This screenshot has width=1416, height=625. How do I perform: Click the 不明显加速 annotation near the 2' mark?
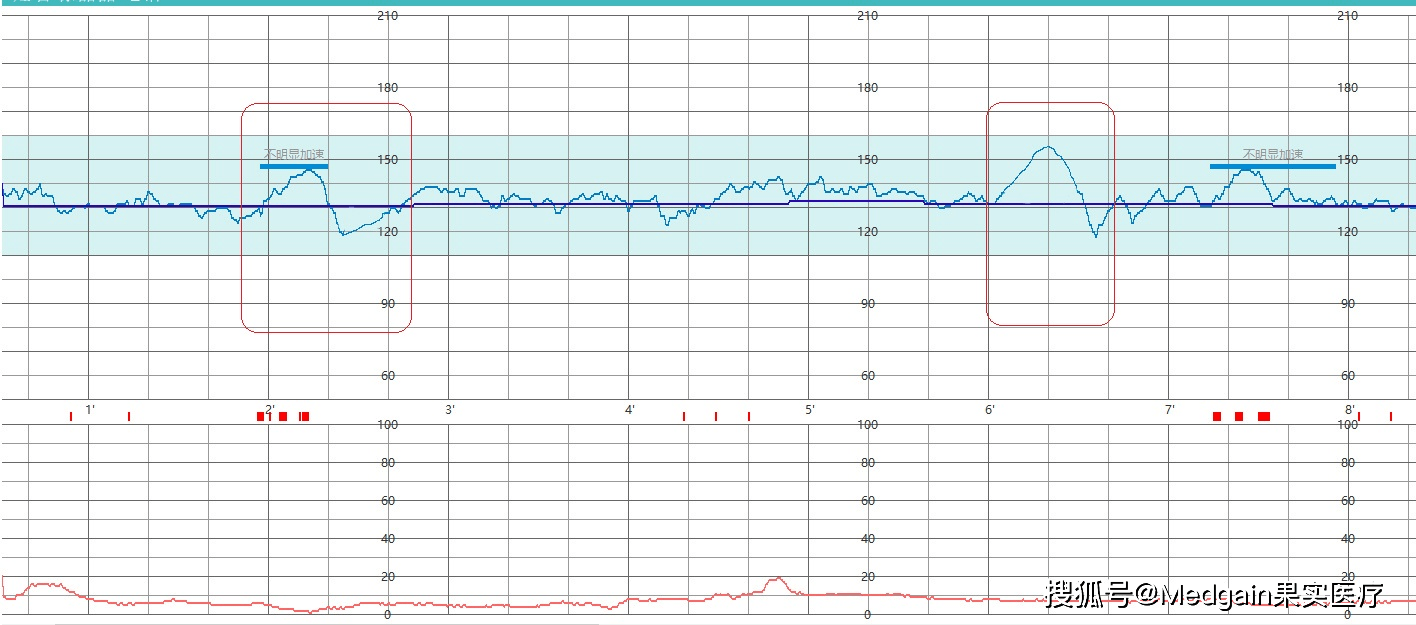coord(294,155)
